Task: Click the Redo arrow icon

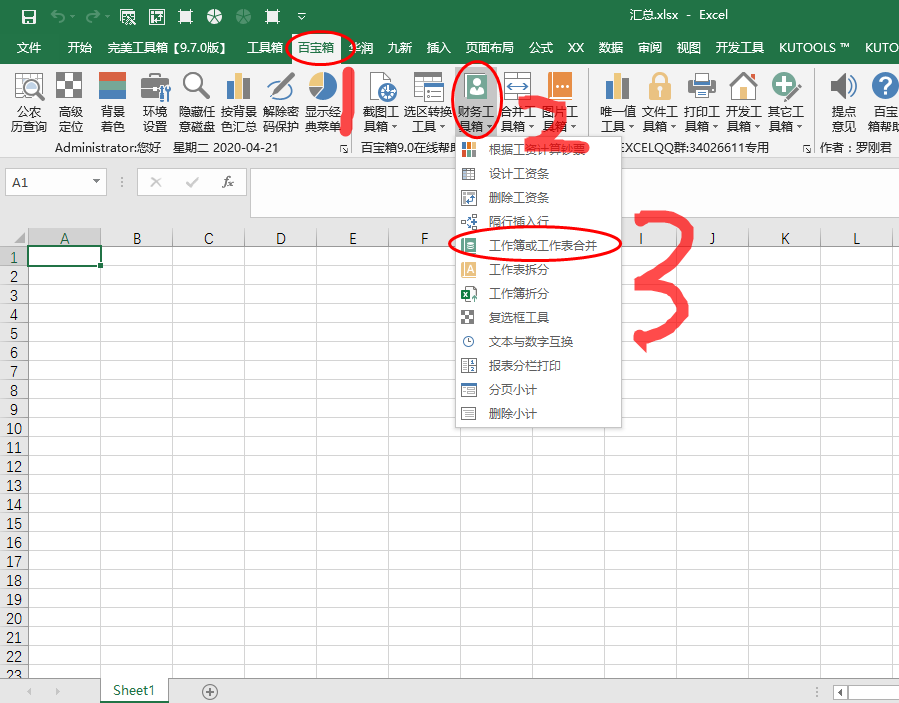Action: pyautogui.click(x=92, y=16)
